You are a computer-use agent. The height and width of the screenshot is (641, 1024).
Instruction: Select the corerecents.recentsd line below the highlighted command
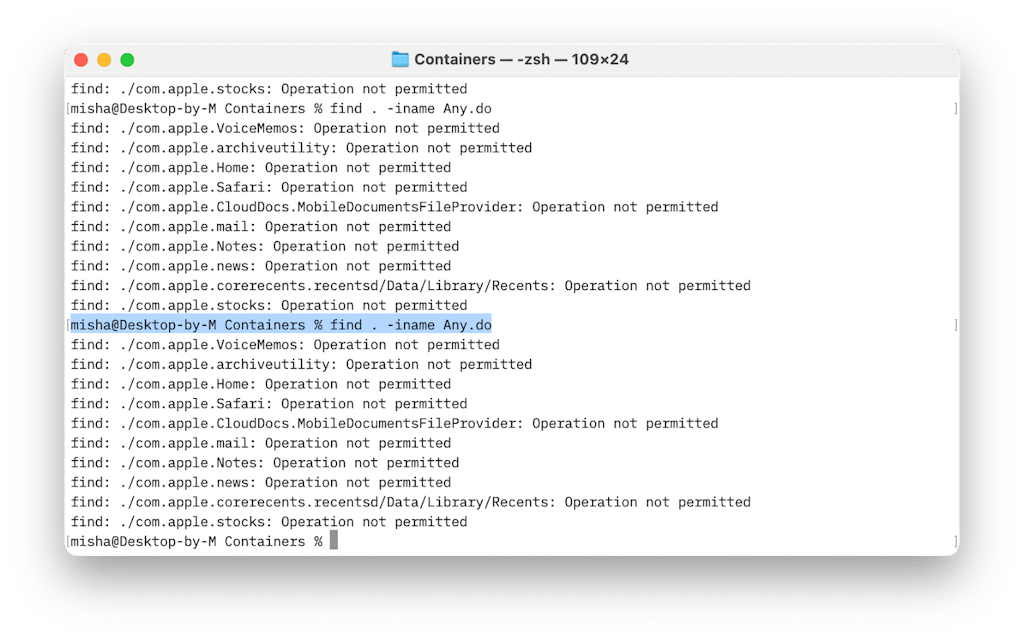(x=410, y=502)
